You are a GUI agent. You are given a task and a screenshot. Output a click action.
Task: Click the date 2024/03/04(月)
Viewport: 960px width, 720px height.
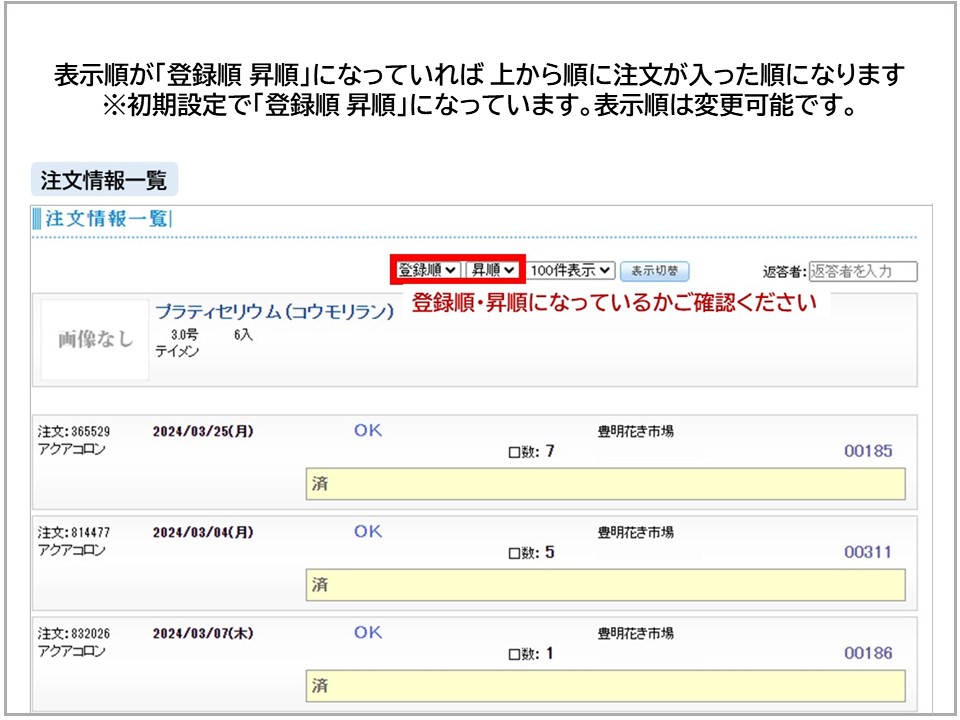pos(203,533)
